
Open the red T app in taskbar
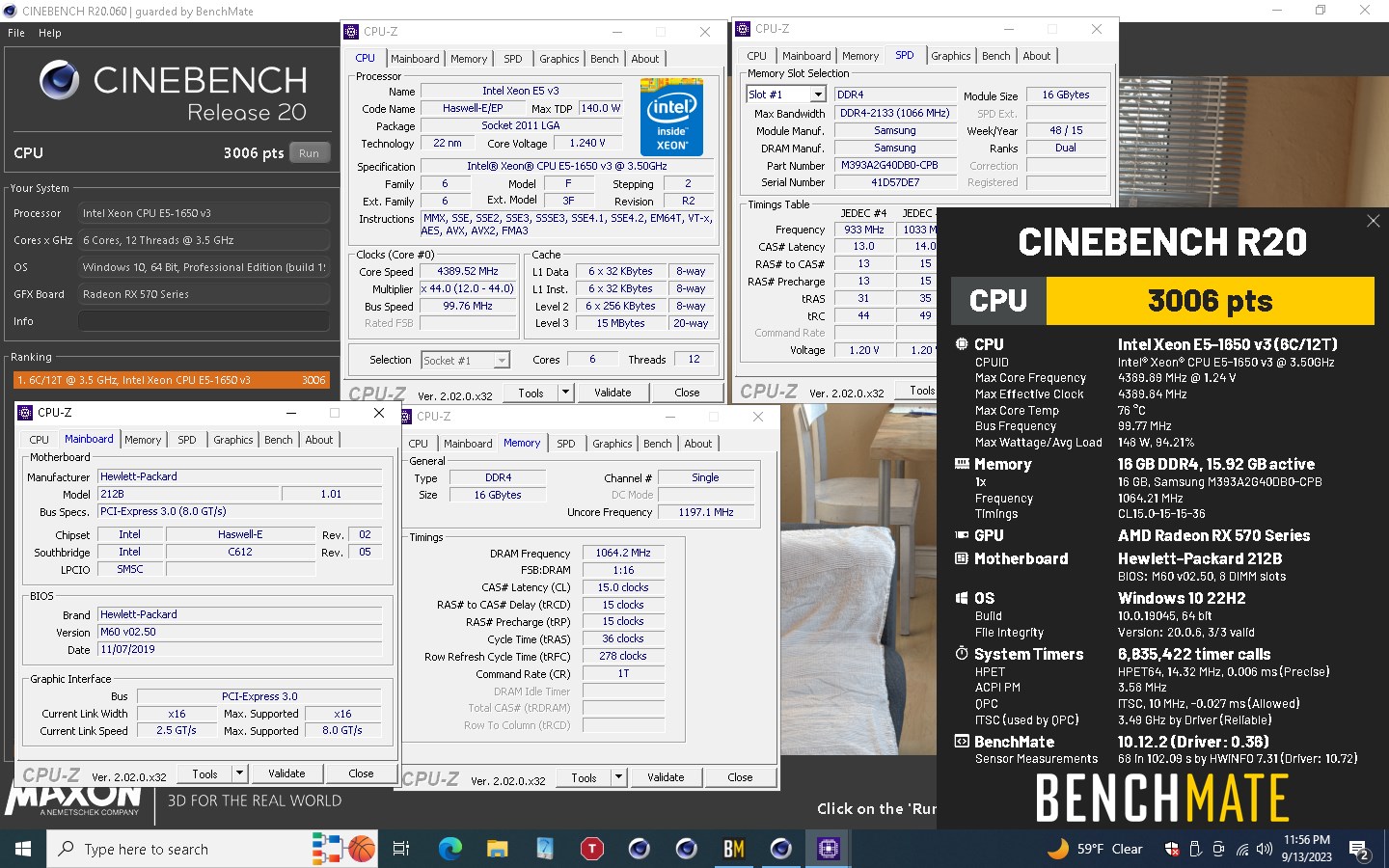coord(592,849)
